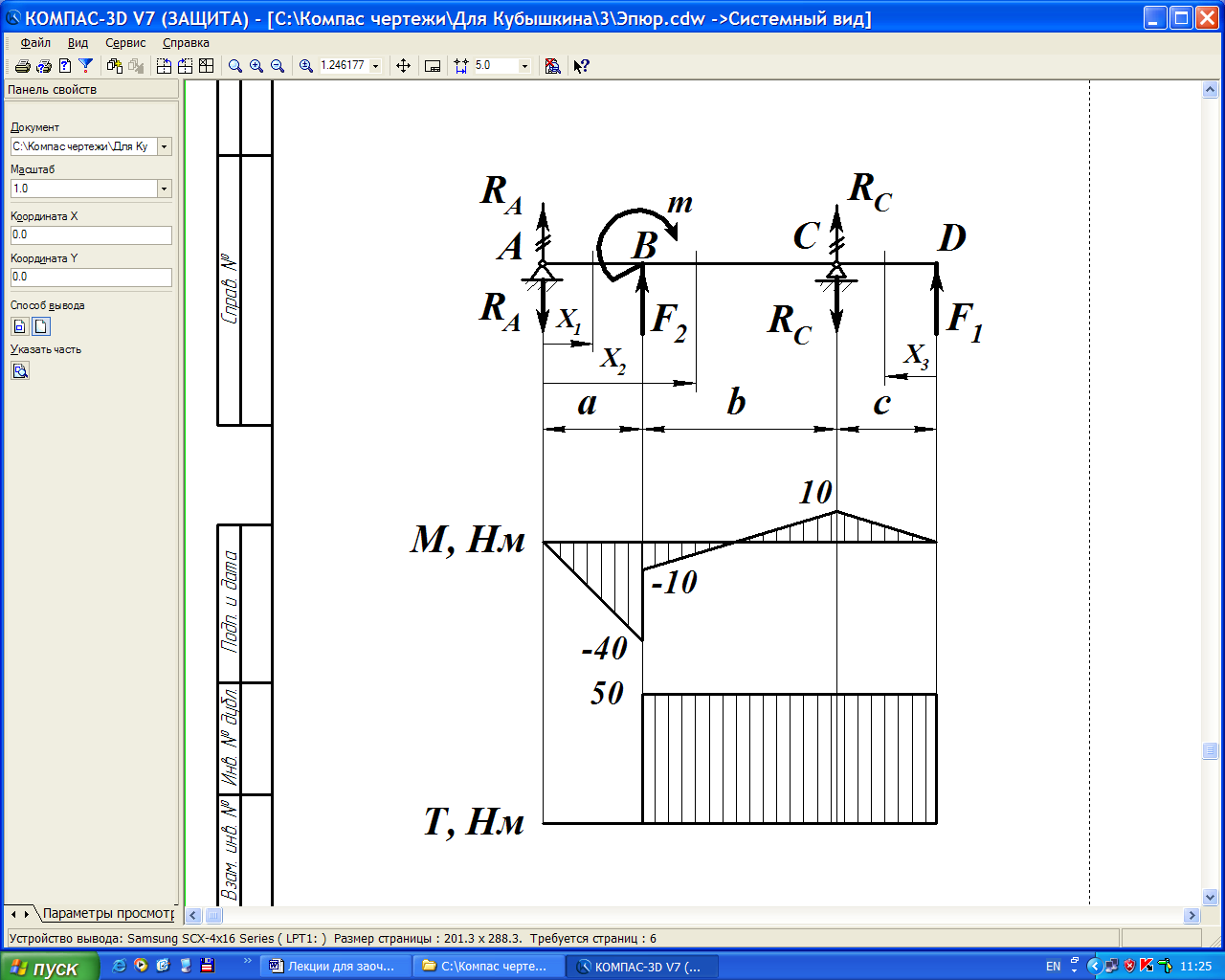Click the print help page icon
Screen dimensions: 1225x980
click(64, 66)
